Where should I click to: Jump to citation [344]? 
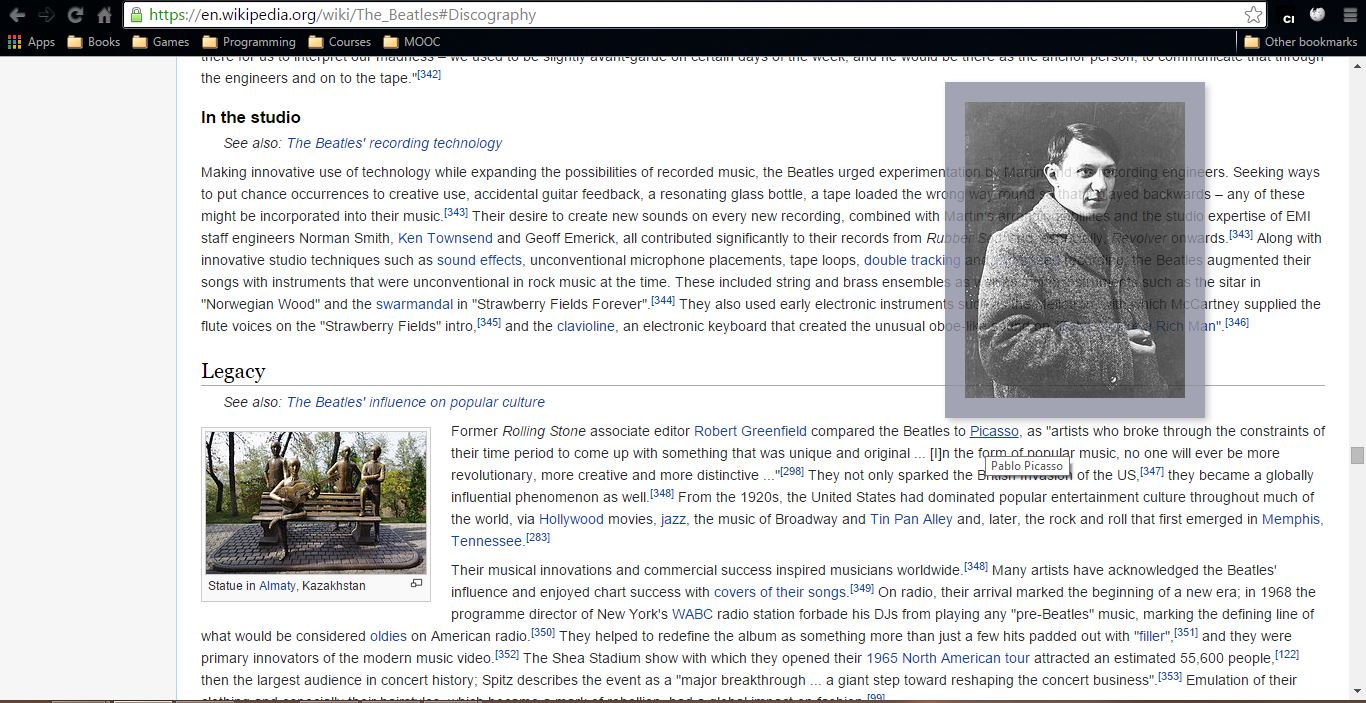click(663, 300)
